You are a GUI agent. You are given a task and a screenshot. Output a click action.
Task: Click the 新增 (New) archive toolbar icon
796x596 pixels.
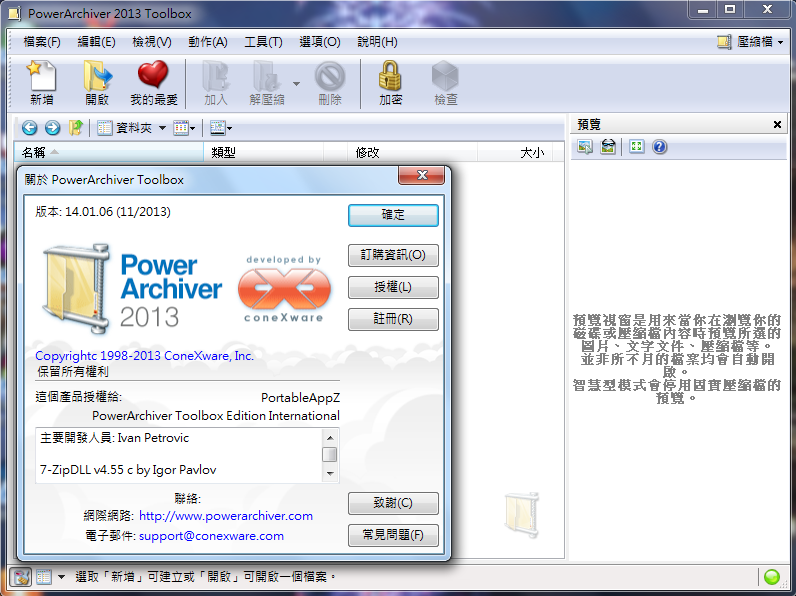coord(42,83)
